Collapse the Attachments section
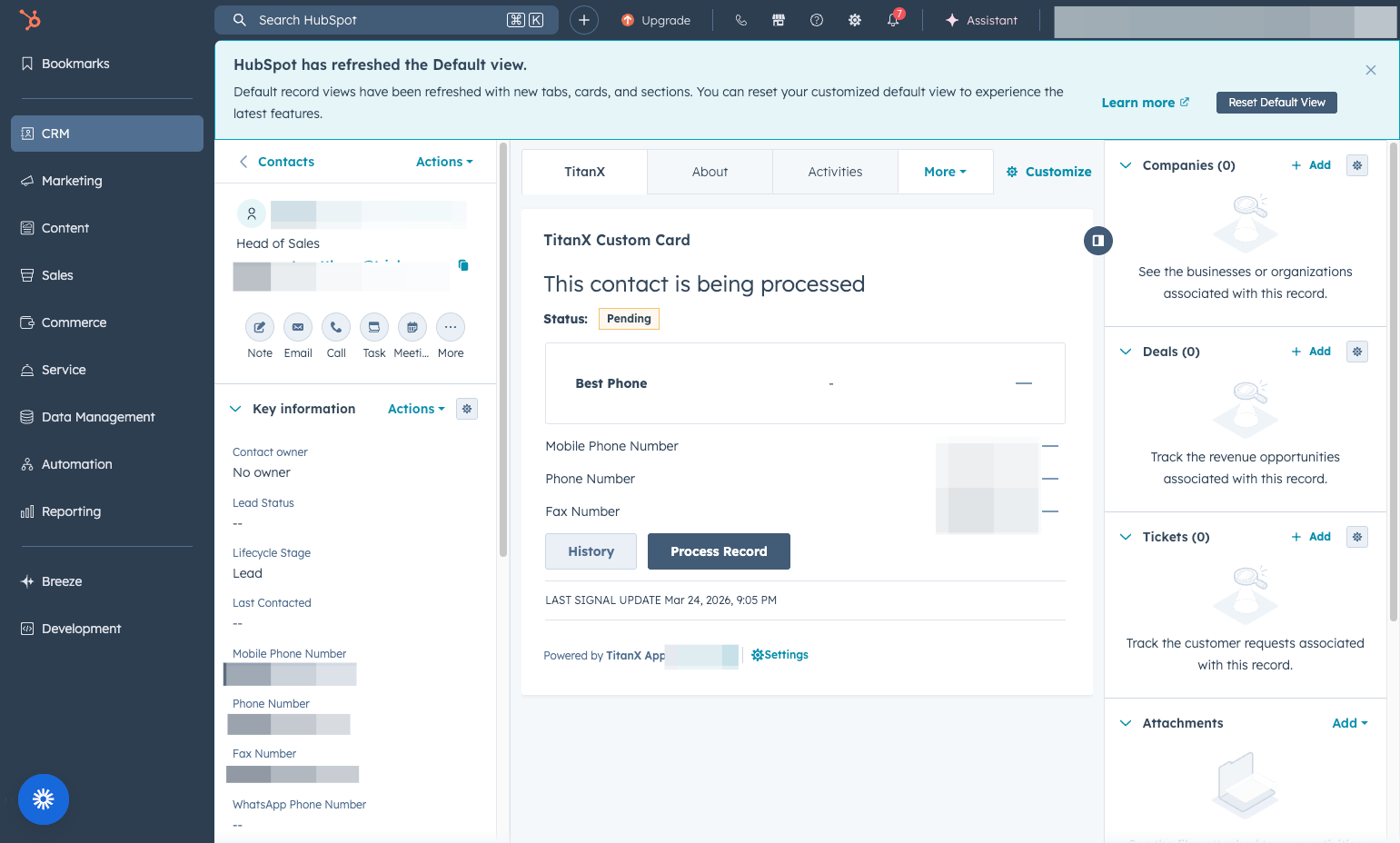Image resolution: width=1400 pixels, height=843 pixels. (1126, 723)
